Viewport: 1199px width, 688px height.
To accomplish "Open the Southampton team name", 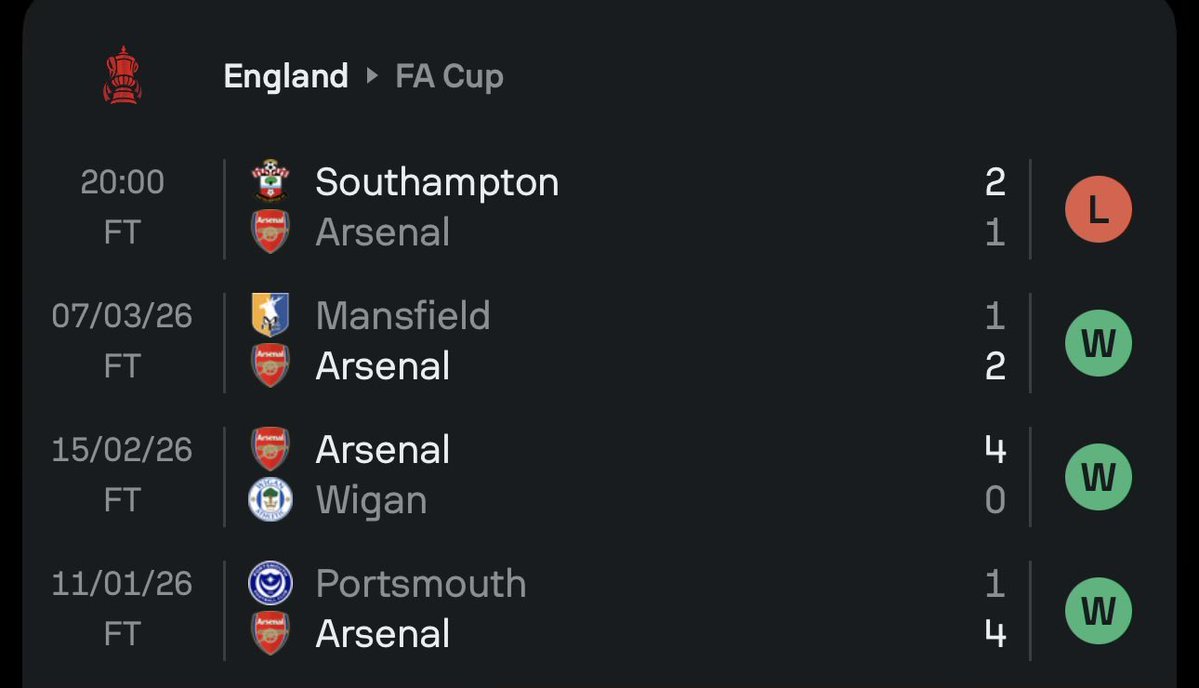I will [x=437, y=183].
